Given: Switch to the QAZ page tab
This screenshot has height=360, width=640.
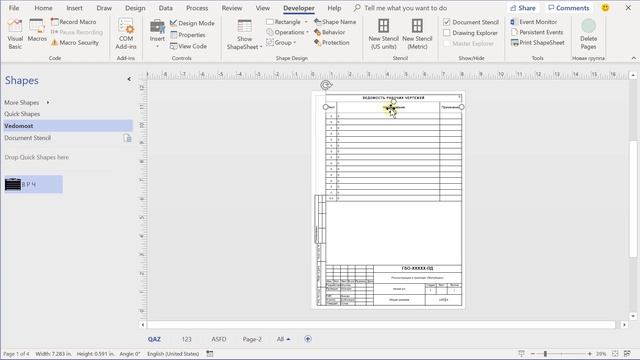Looking at the screenshot, I should [154, 339].
